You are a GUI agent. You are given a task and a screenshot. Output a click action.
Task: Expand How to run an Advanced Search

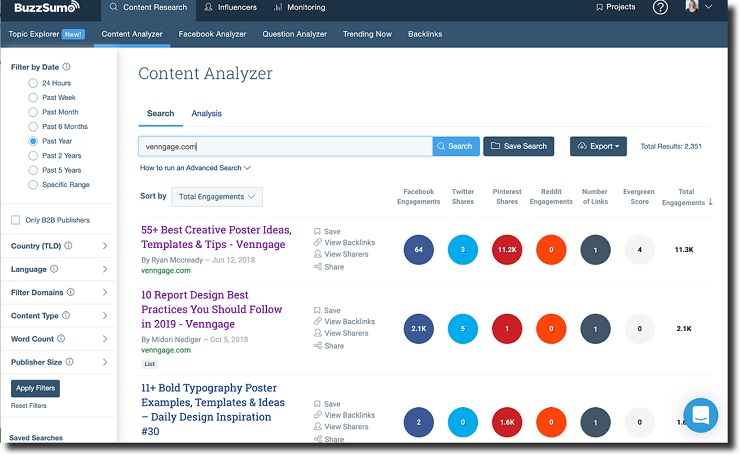(195, 168)
